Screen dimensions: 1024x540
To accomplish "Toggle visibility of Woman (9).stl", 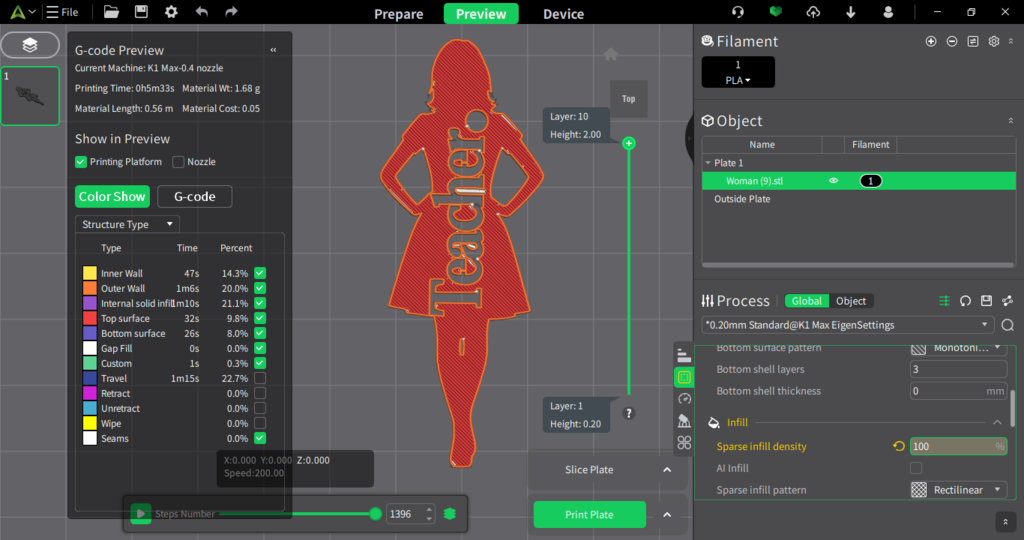I will [833, 181].
